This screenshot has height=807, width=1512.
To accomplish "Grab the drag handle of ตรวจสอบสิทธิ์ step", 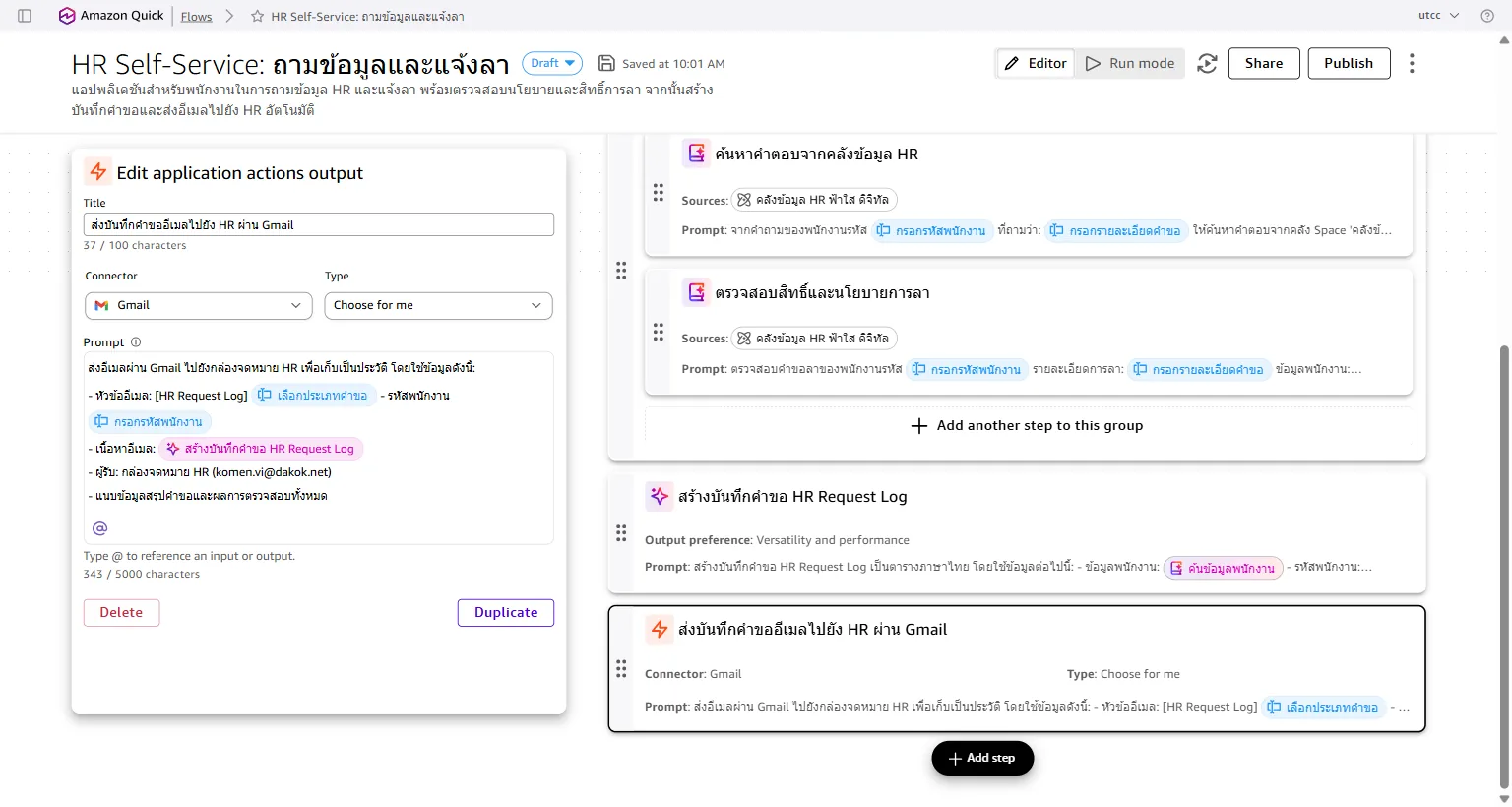I will coord(659,332).
